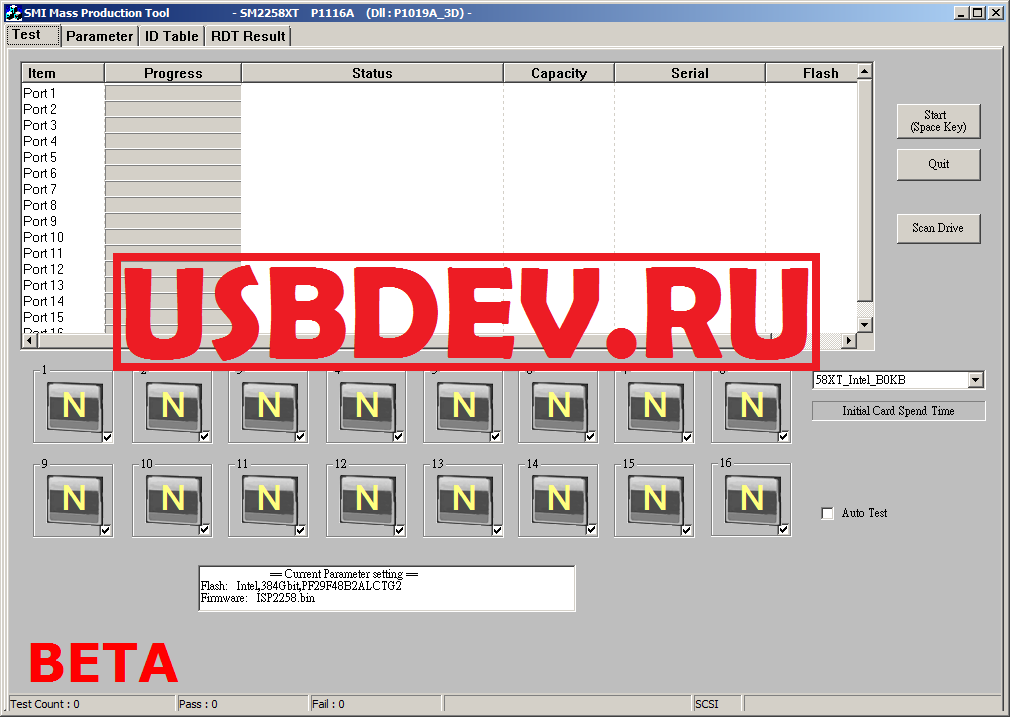Uncheck the port slot 14 checkbox

pos(591,530)
